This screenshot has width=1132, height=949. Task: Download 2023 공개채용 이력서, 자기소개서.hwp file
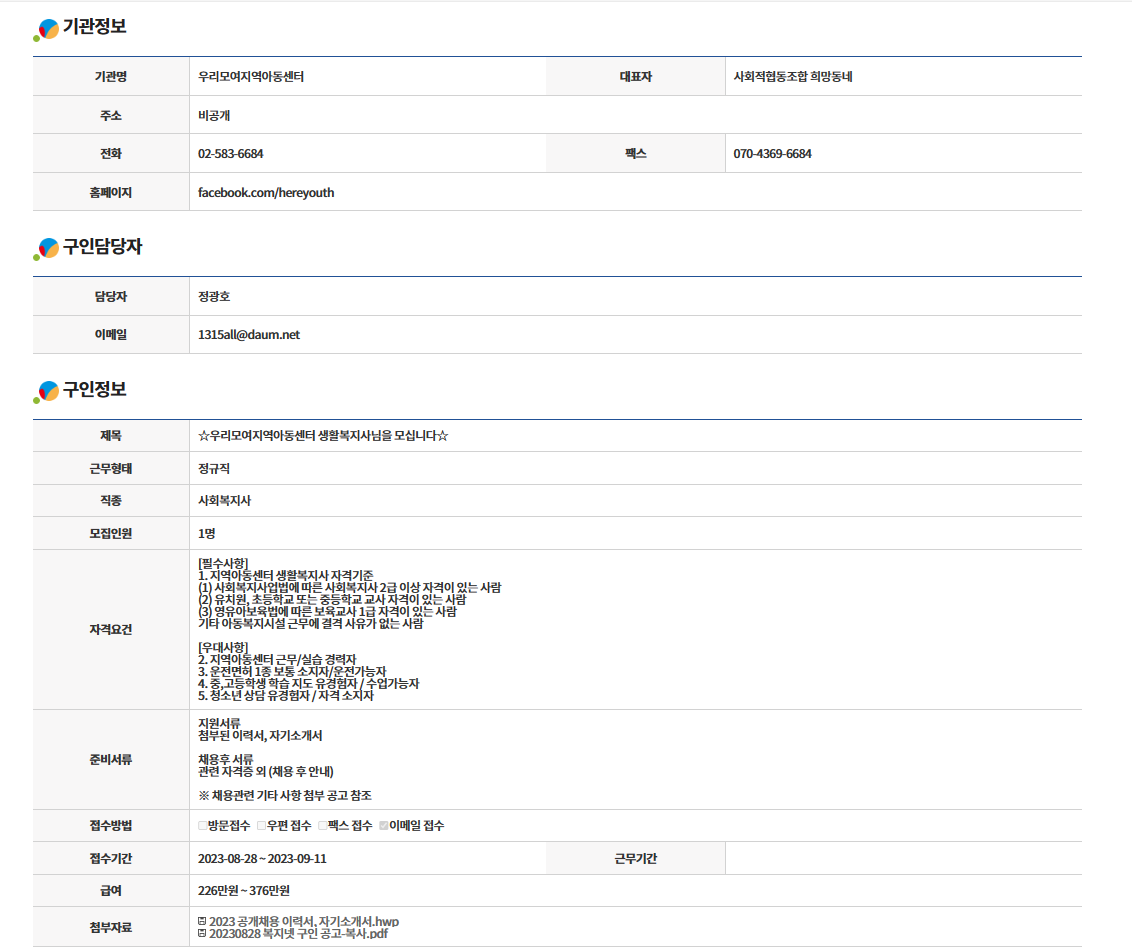(304, 921)
